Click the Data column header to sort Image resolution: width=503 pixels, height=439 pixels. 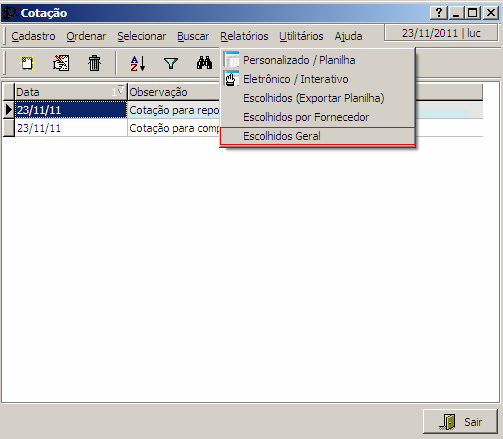click(x=71, y=92)
